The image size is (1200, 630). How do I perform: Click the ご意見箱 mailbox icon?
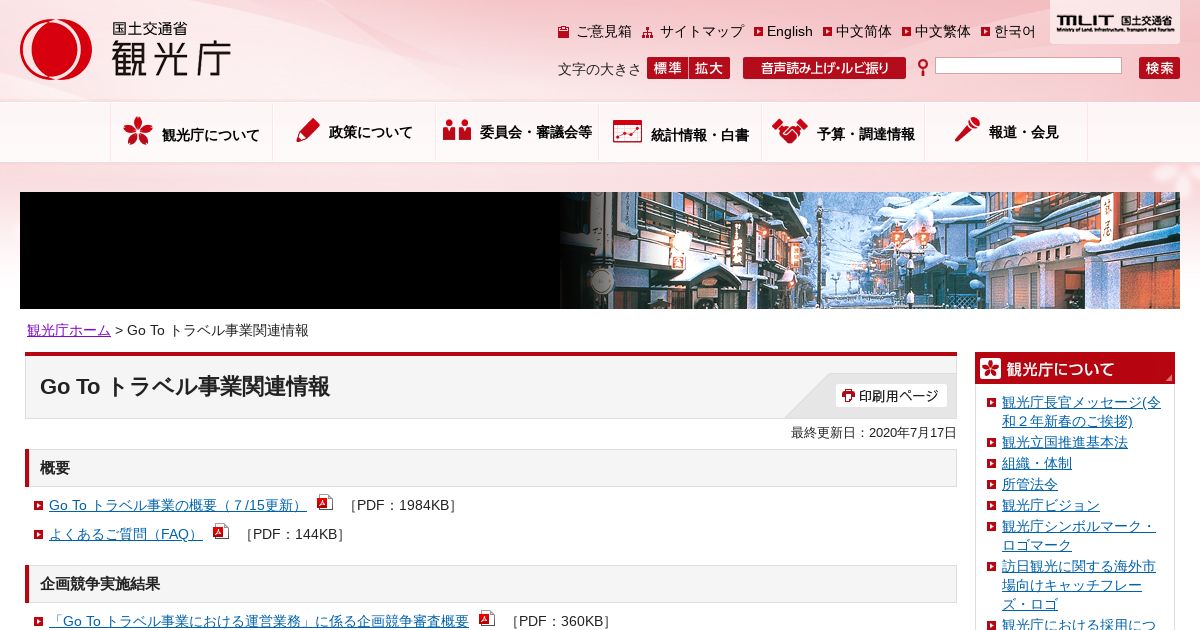coord(564,32)
